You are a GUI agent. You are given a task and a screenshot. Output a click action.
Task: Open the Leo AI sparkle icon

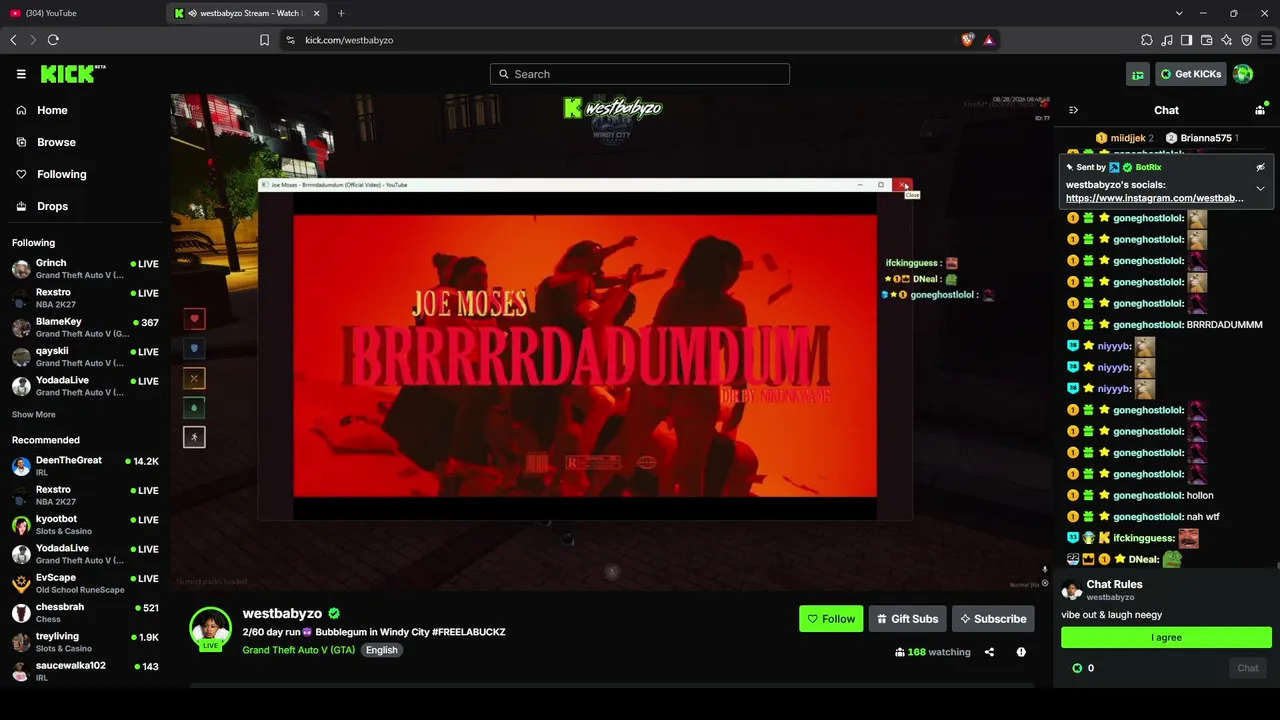click(x=1227, y=40)
